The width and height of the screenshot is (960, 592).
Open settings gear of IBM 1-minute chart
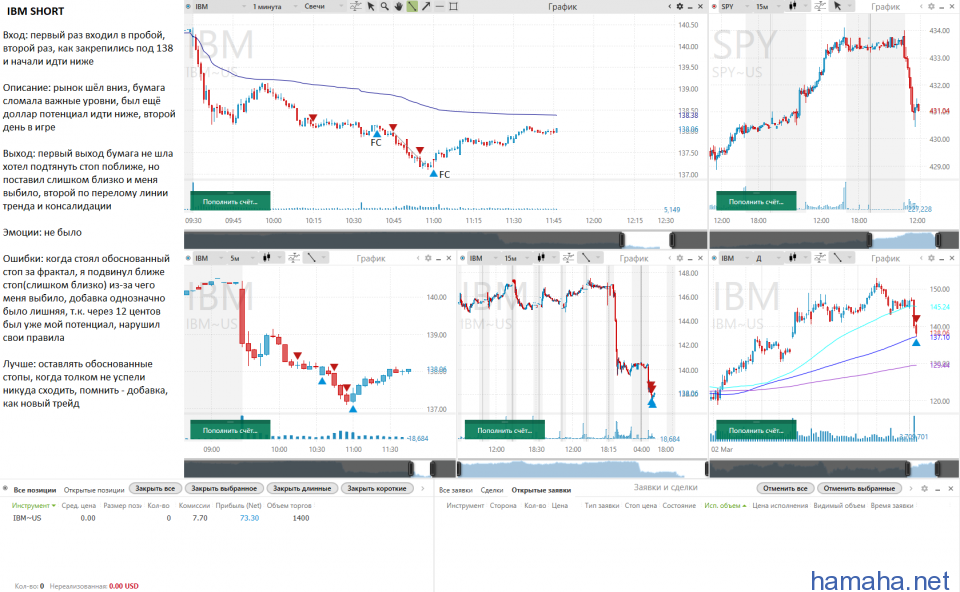point(680,6)
